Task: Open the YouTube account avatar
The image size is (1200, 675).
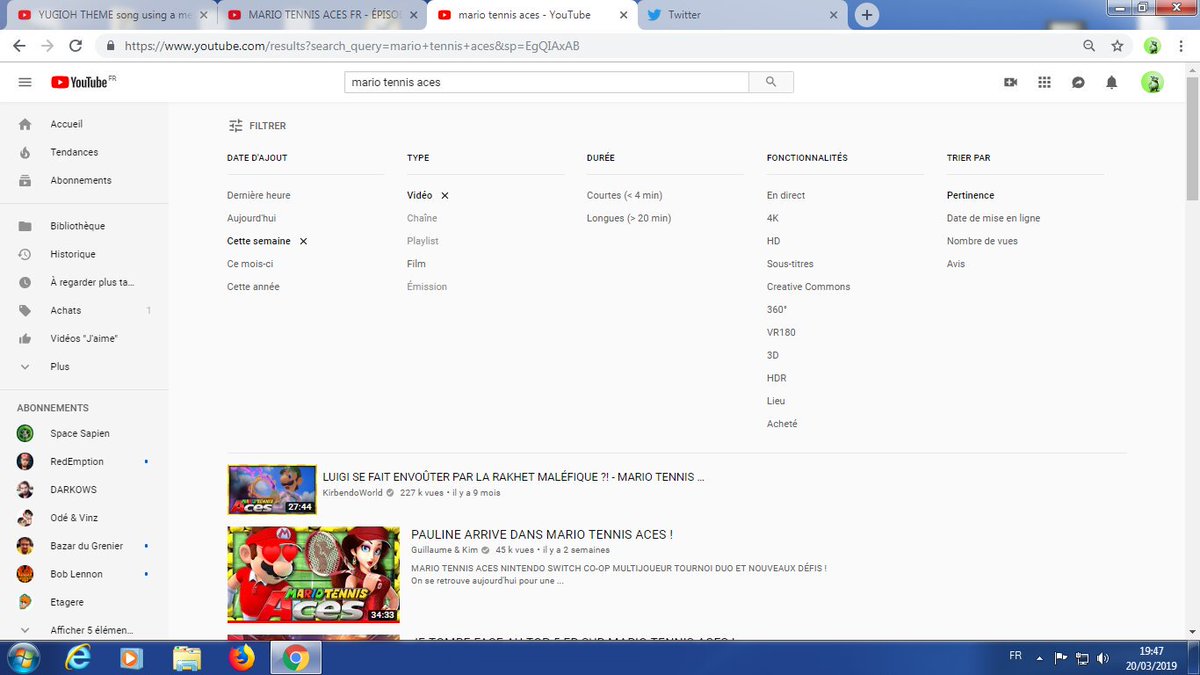Action: point(1152,82)
